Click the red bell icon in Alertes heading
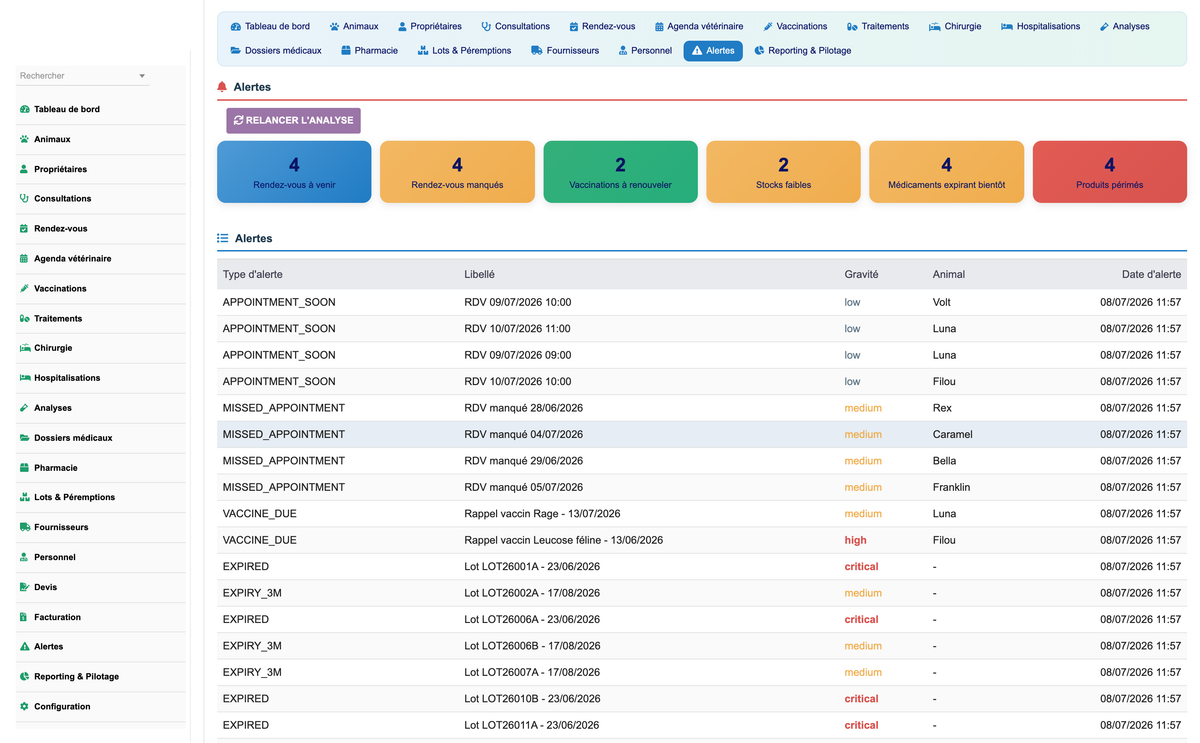This screenshot has width=1200, height=743. [222, 87]
